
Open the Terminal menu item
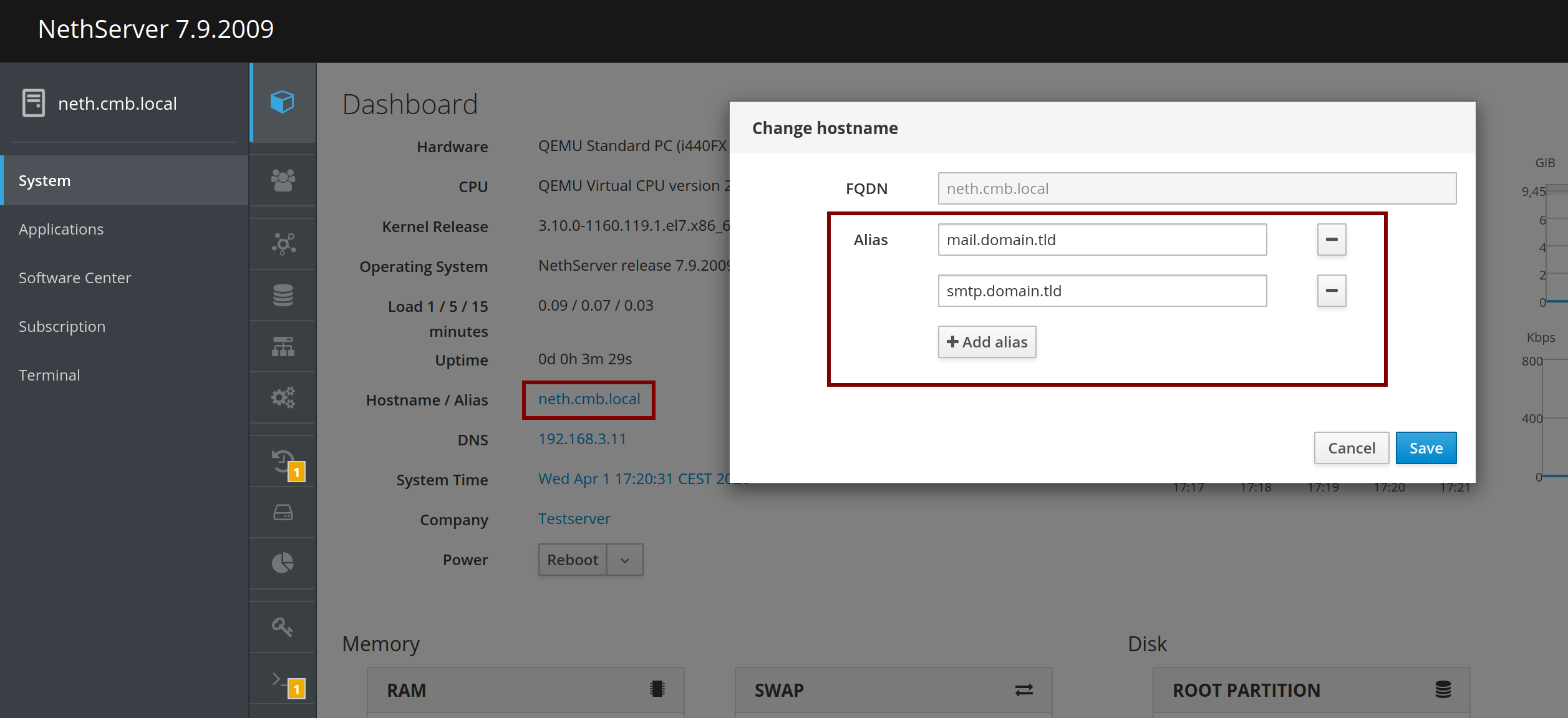[49, 375]
